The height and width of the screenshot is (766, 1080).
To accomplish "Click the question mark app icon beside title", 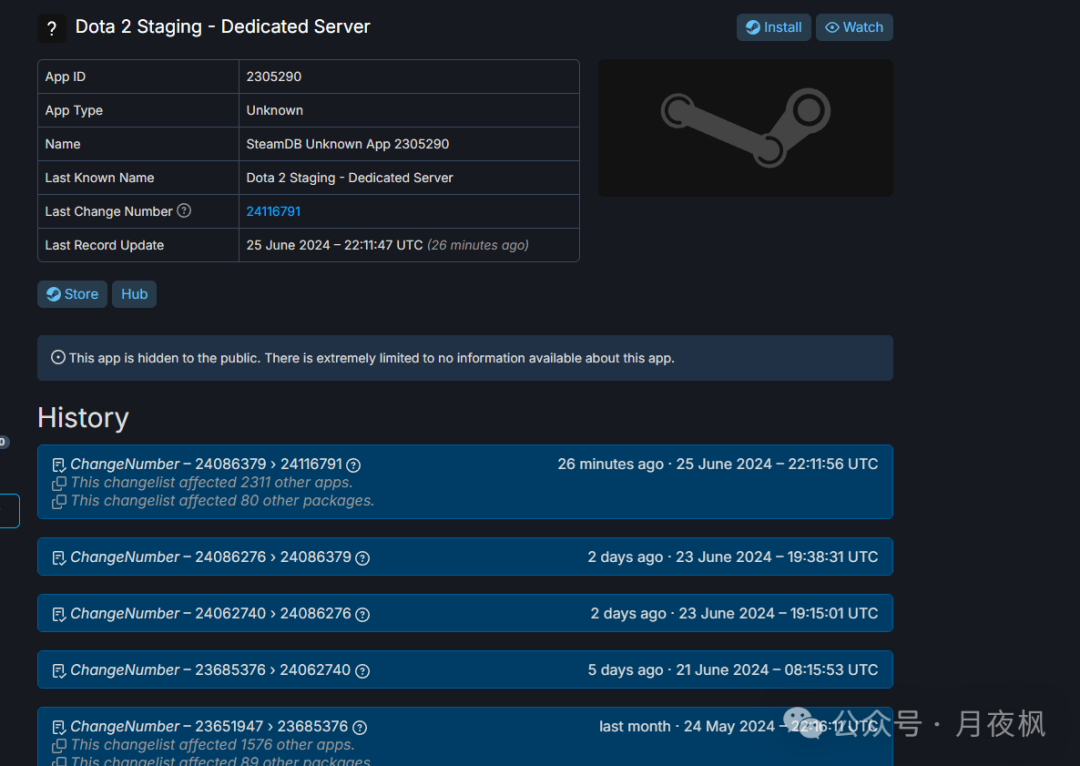I will coord(52,28).
